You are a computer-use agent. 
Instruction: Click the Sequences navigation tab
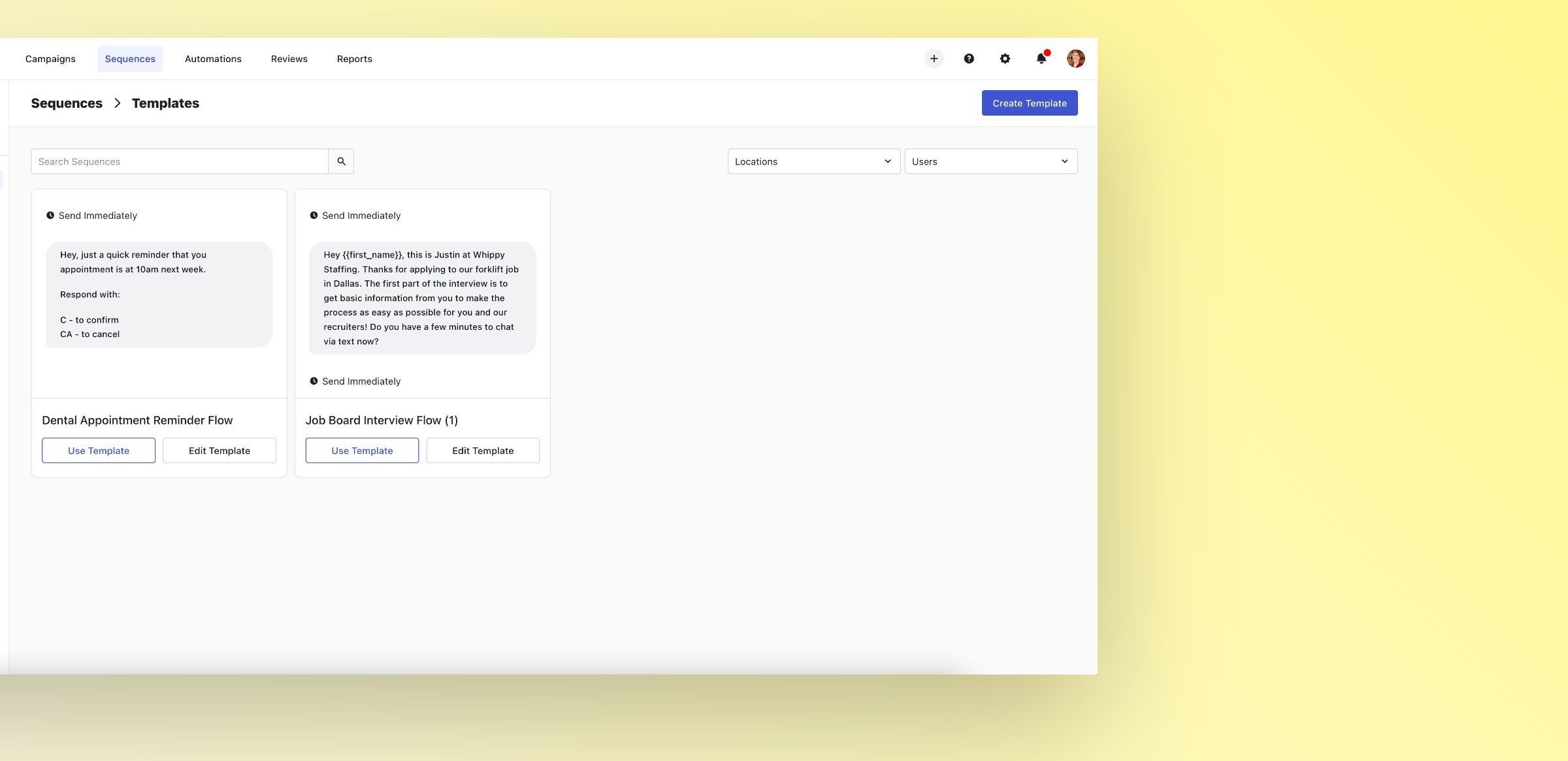(x=130, y=58)
